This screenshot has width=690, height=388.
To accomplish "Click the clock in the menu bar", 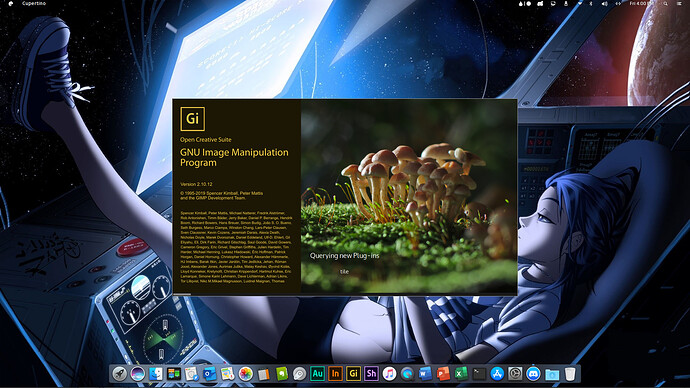I will [641, 4].
